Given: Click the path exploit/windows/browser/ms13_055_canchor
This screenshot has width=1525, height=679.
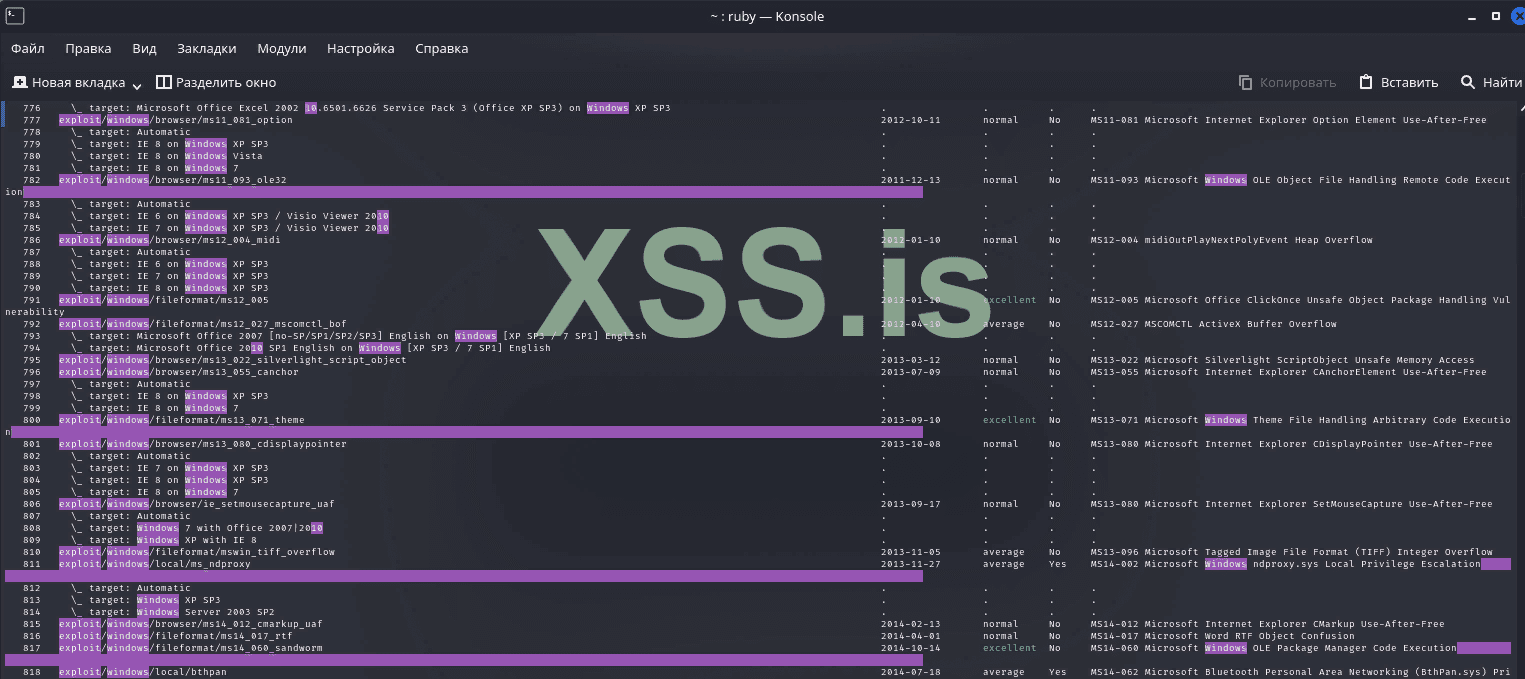Looking at the screenshot, I should pyautogui.click(x=179, y=372).
